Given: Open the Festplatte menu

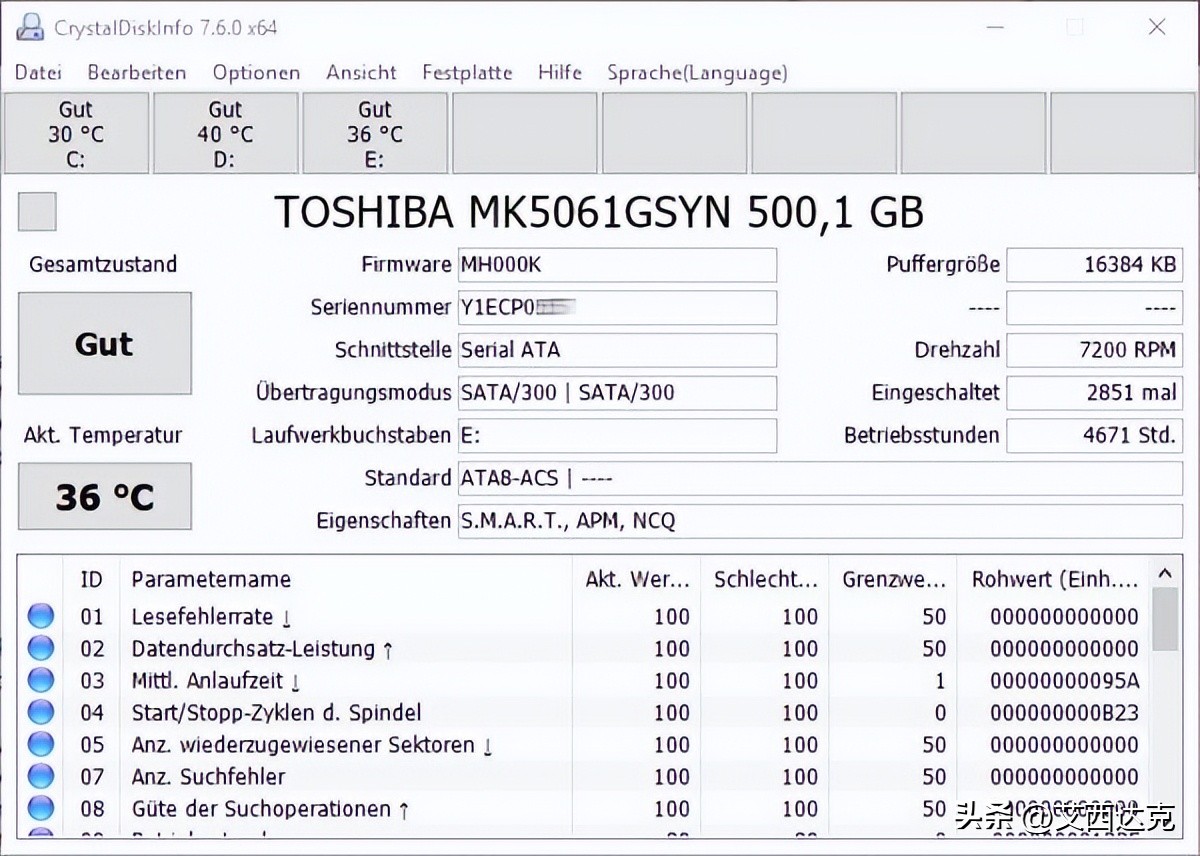Looking at the screenshot, I should [x=467, y=72].
